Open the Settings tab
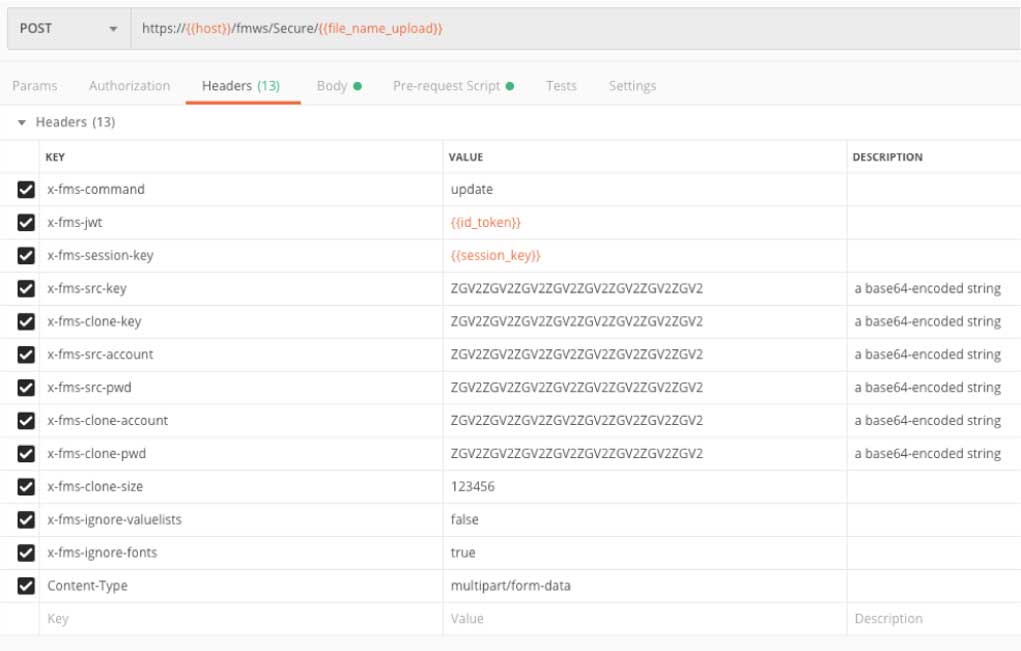 (632, 86)
